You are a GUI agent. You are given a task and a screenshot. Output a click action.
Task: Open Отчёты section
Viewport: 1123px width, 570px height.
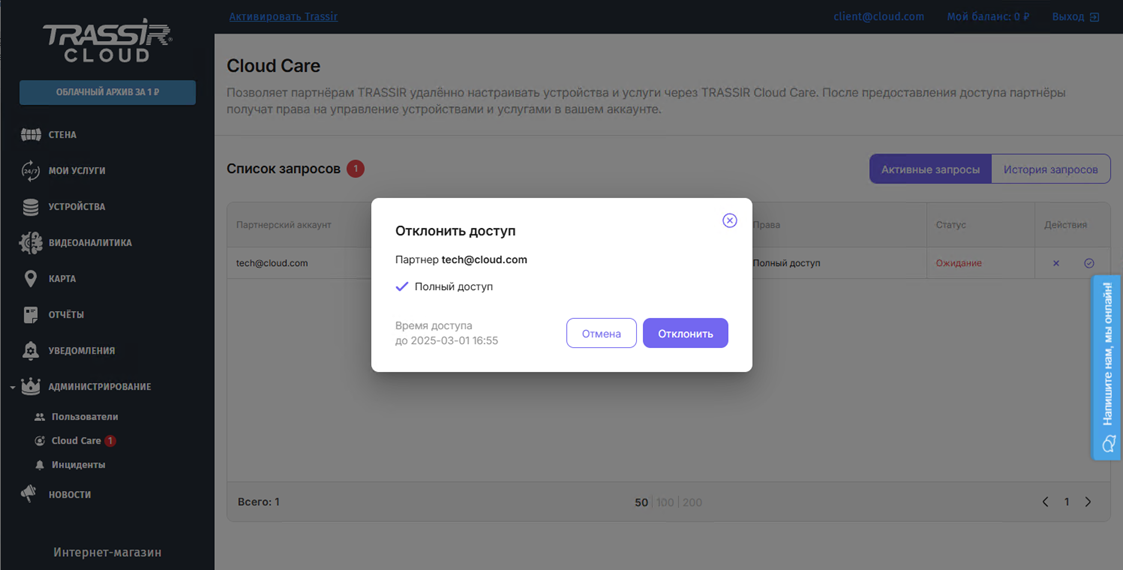66,315
